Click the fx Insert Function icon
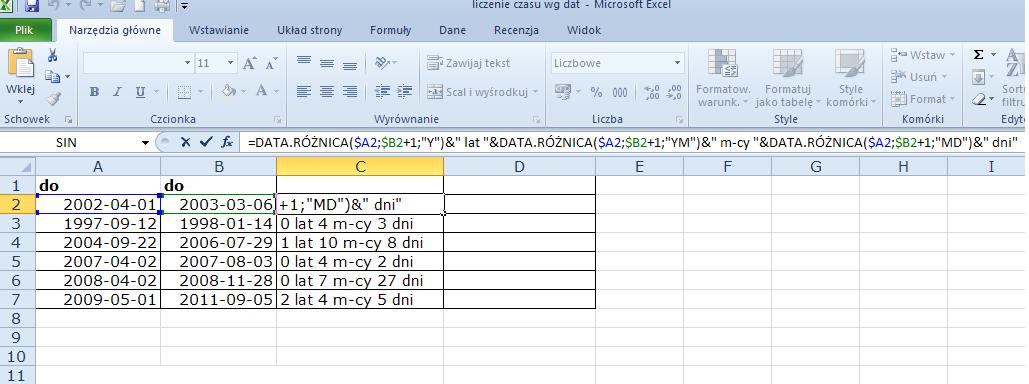Viewport: 1029px width, 384px height. [x=226, y=142]
